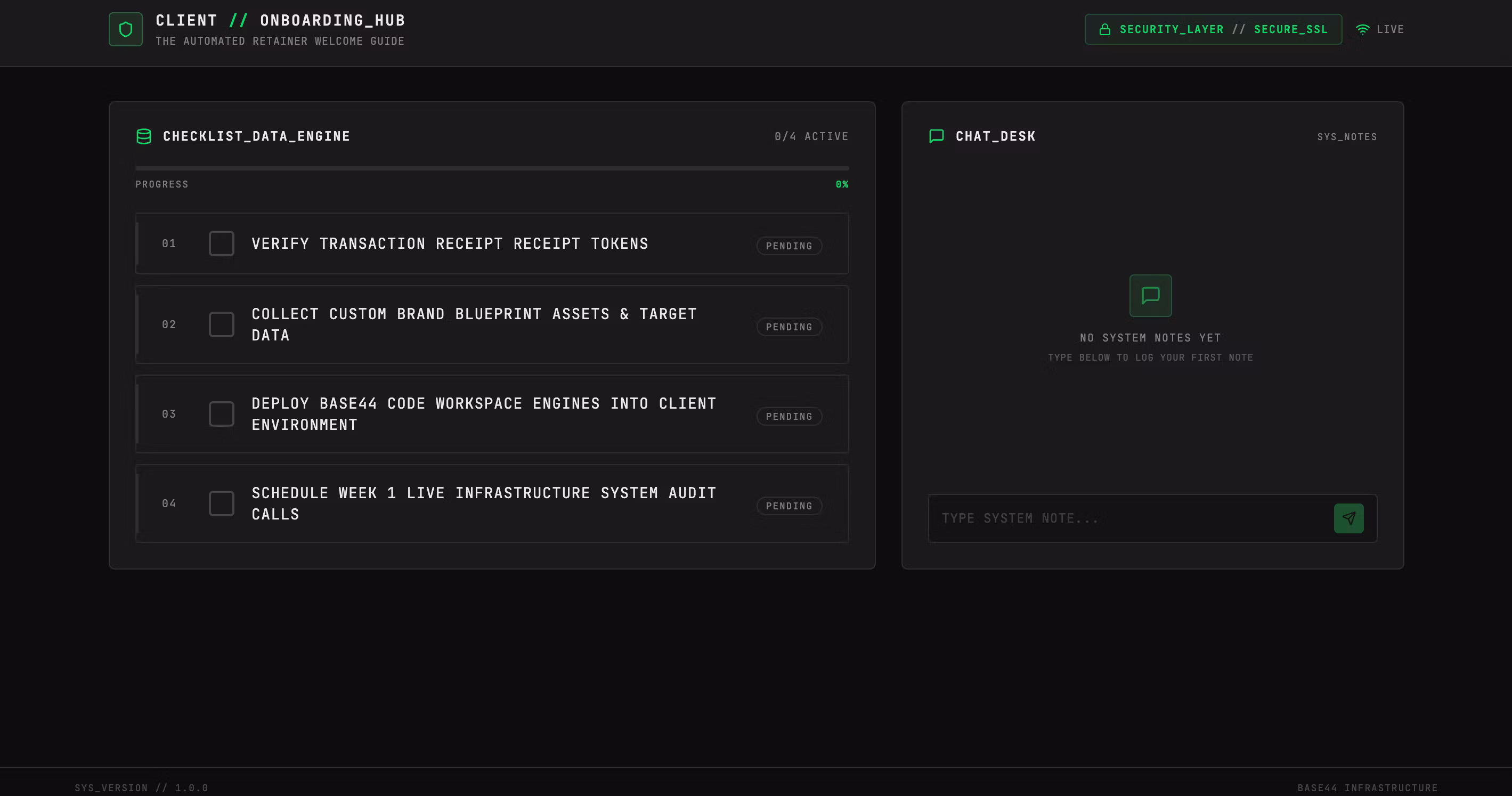Click the checklist progress bar
The height and width of the screenshot is (796, 1512).
click(x=492, y=168)
